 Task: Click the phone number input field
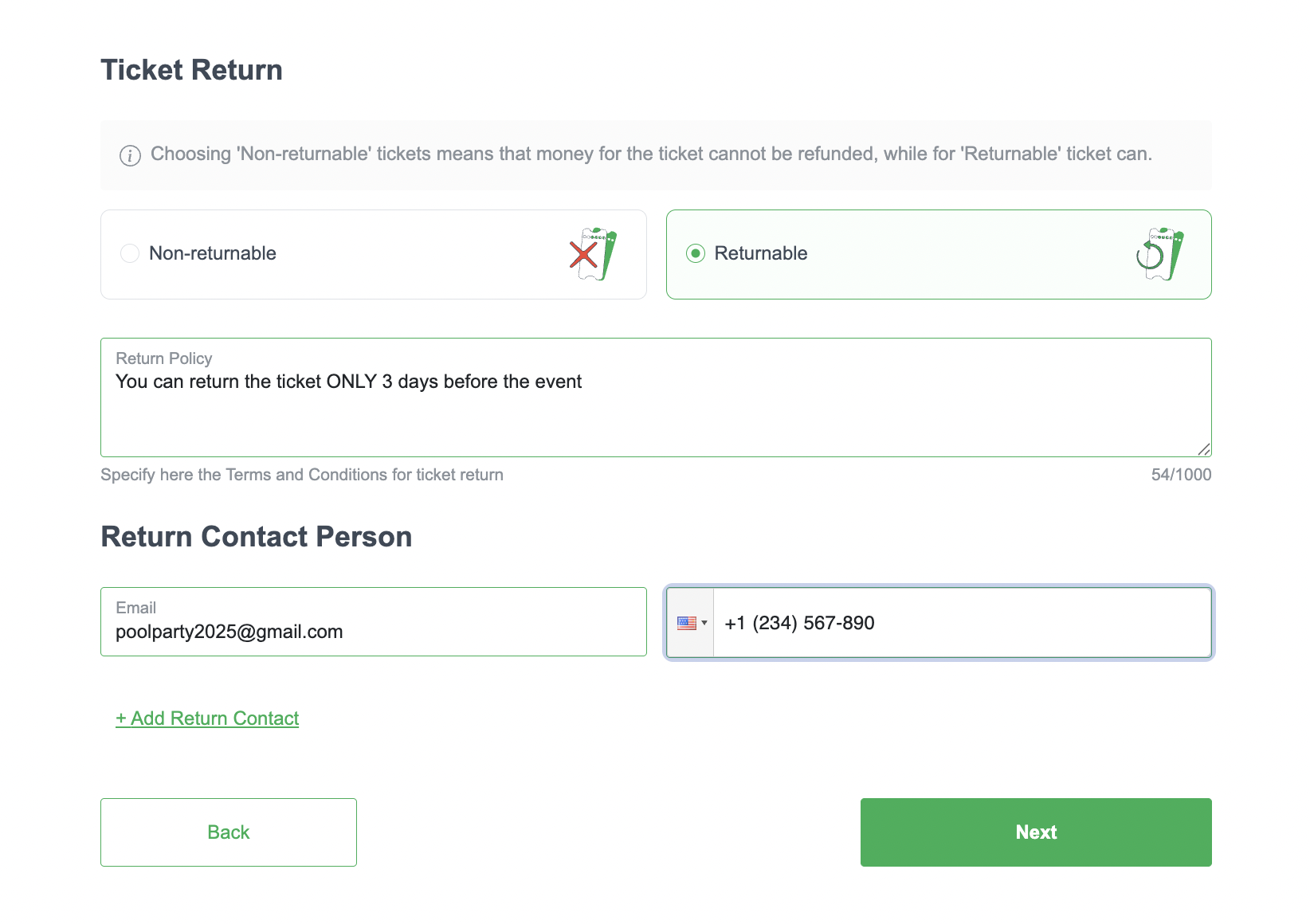(x=961, y=623)
